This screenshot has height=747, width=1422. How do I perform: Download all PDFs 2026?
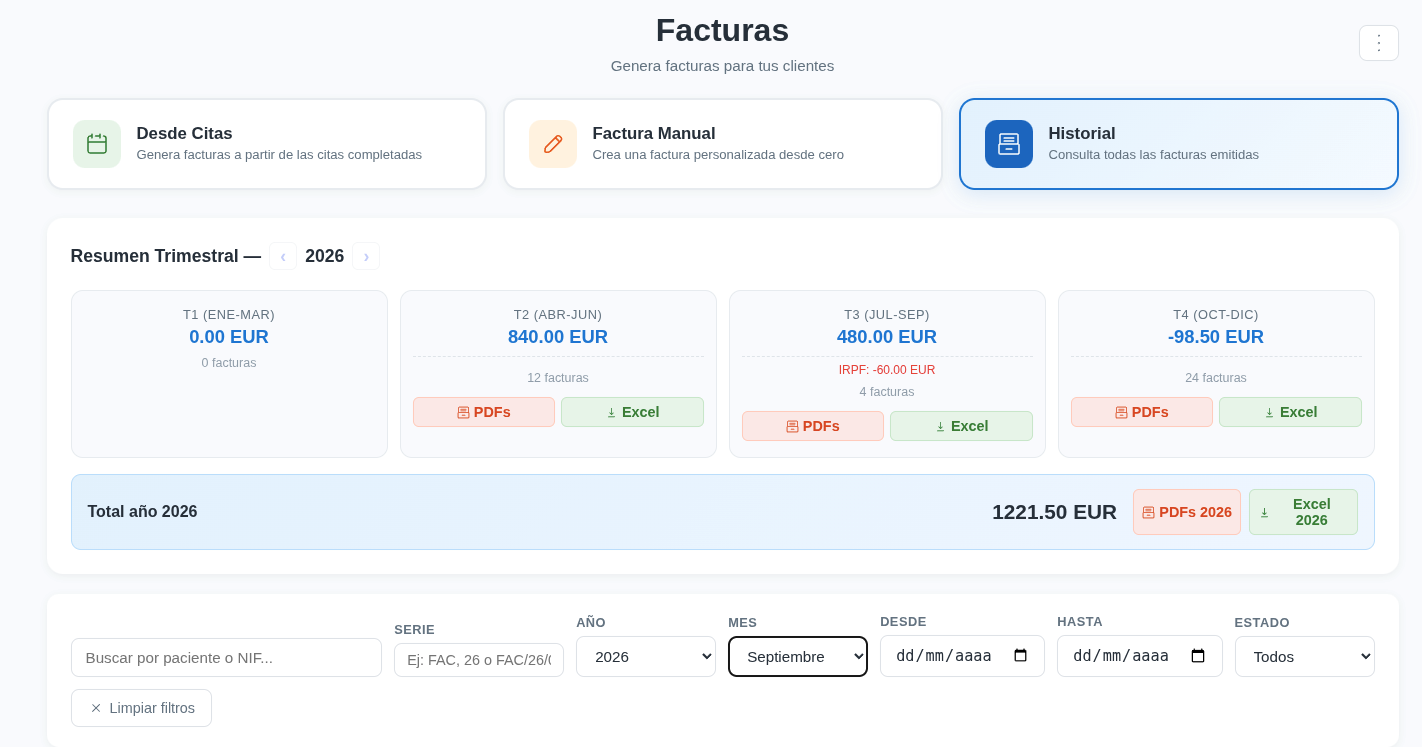click(1187, 512)
